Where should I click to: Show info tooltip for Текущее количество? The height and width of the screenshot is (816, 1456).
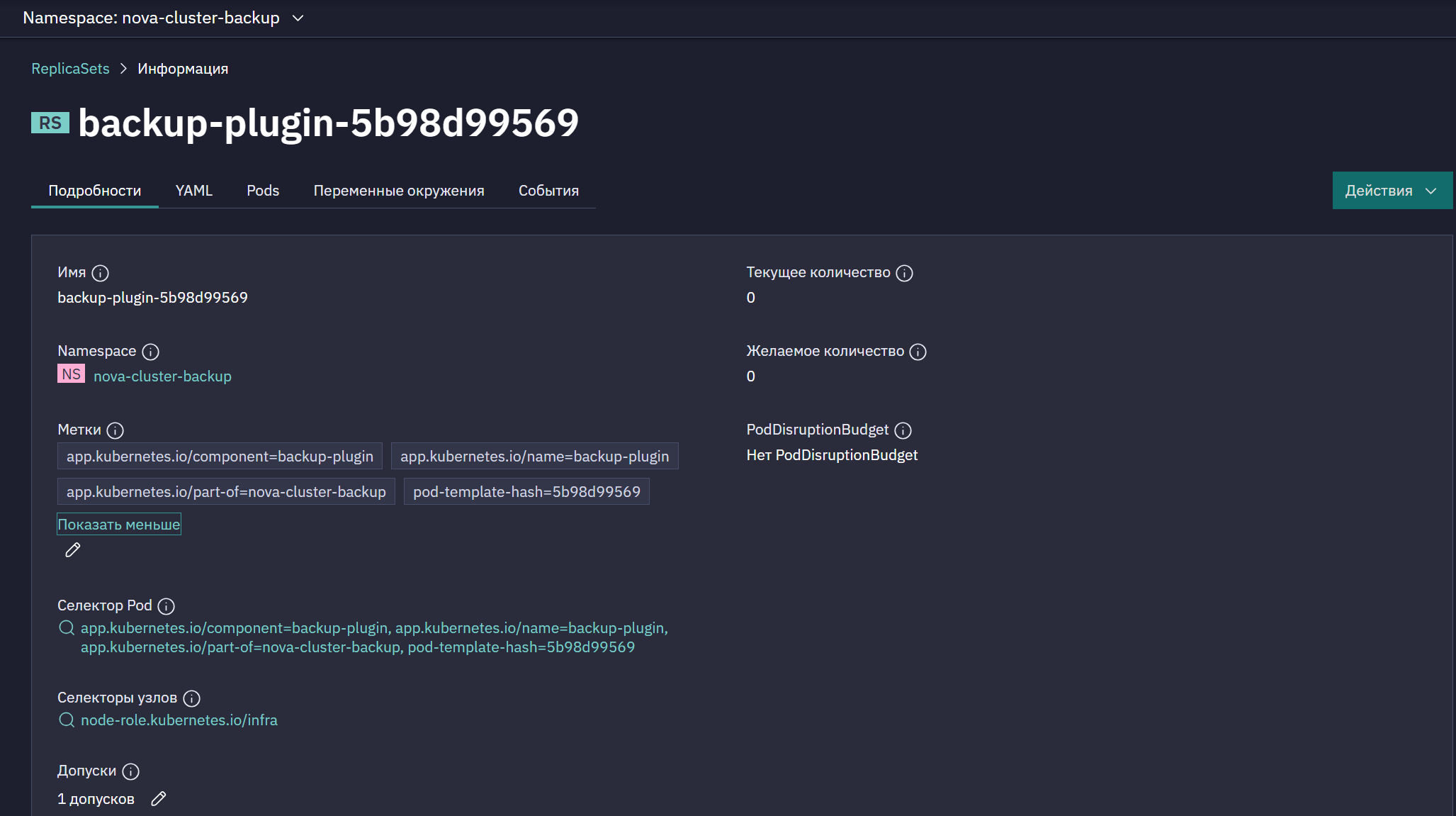904,273
